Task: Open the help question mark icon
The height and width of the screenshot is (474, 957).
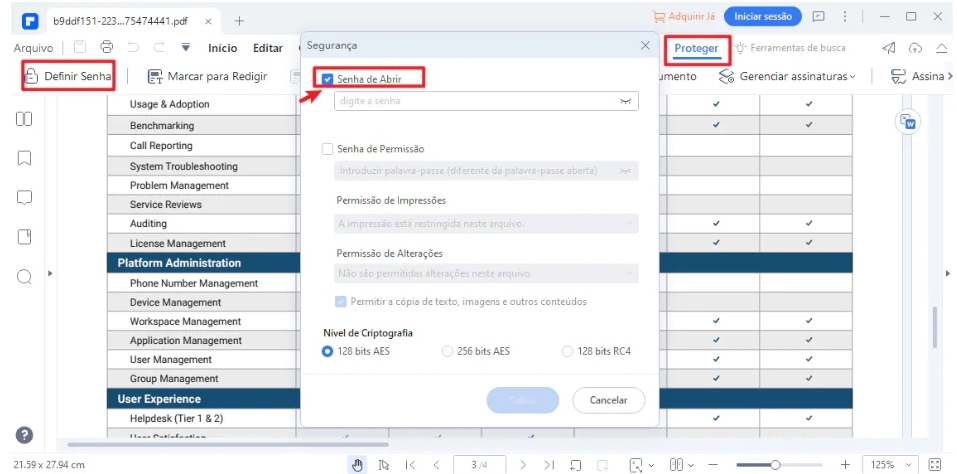Action: [25, 435]
